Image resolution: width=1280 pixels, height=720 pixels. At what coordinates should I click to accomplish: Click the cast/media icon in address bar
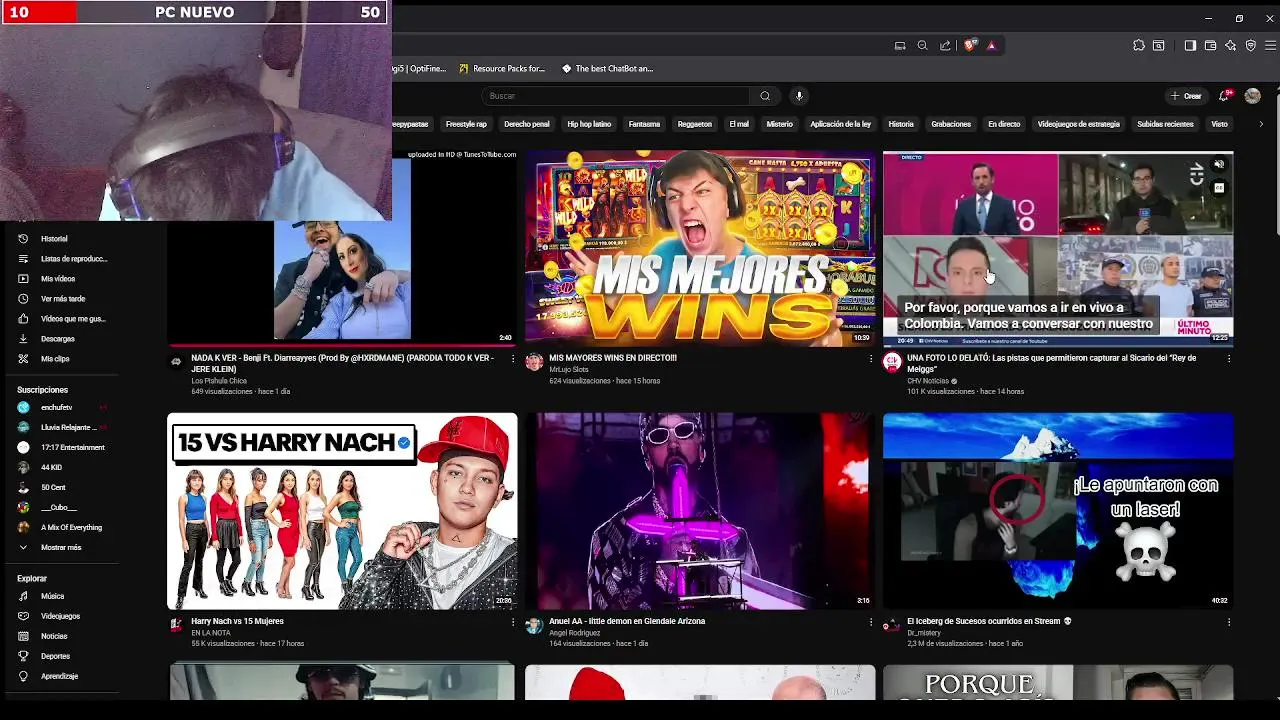point(900,45)
